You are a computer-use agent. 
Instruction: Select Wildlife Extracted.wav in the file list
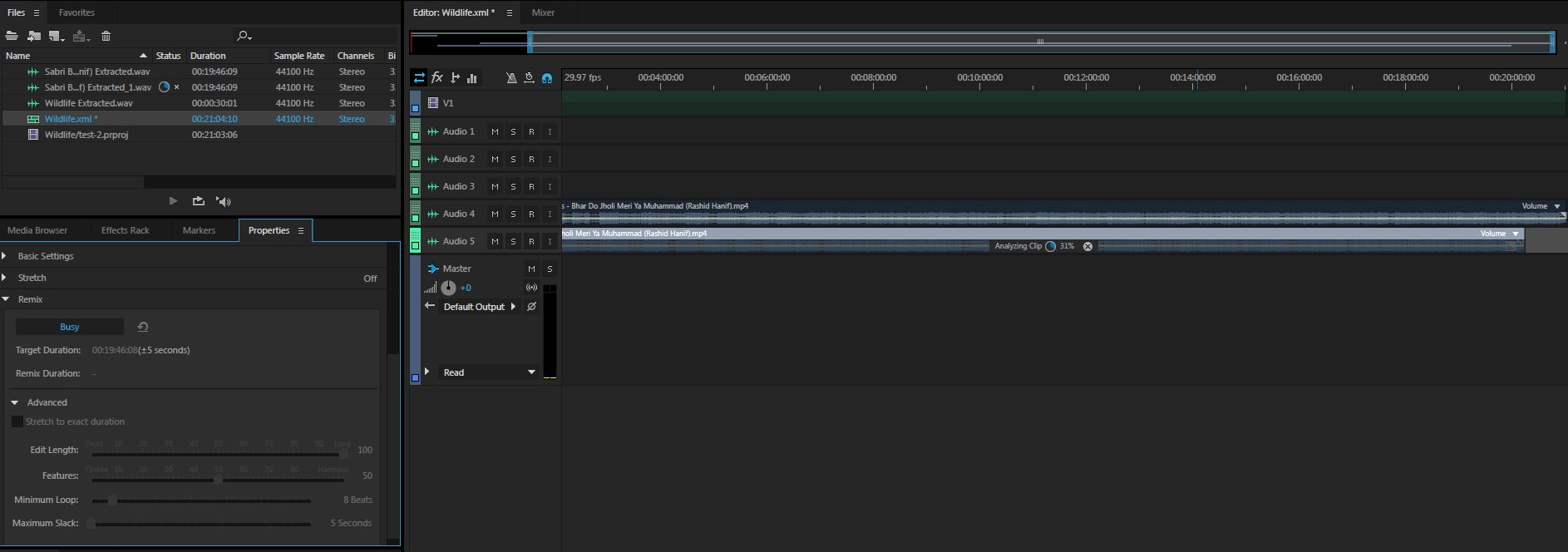88,103
